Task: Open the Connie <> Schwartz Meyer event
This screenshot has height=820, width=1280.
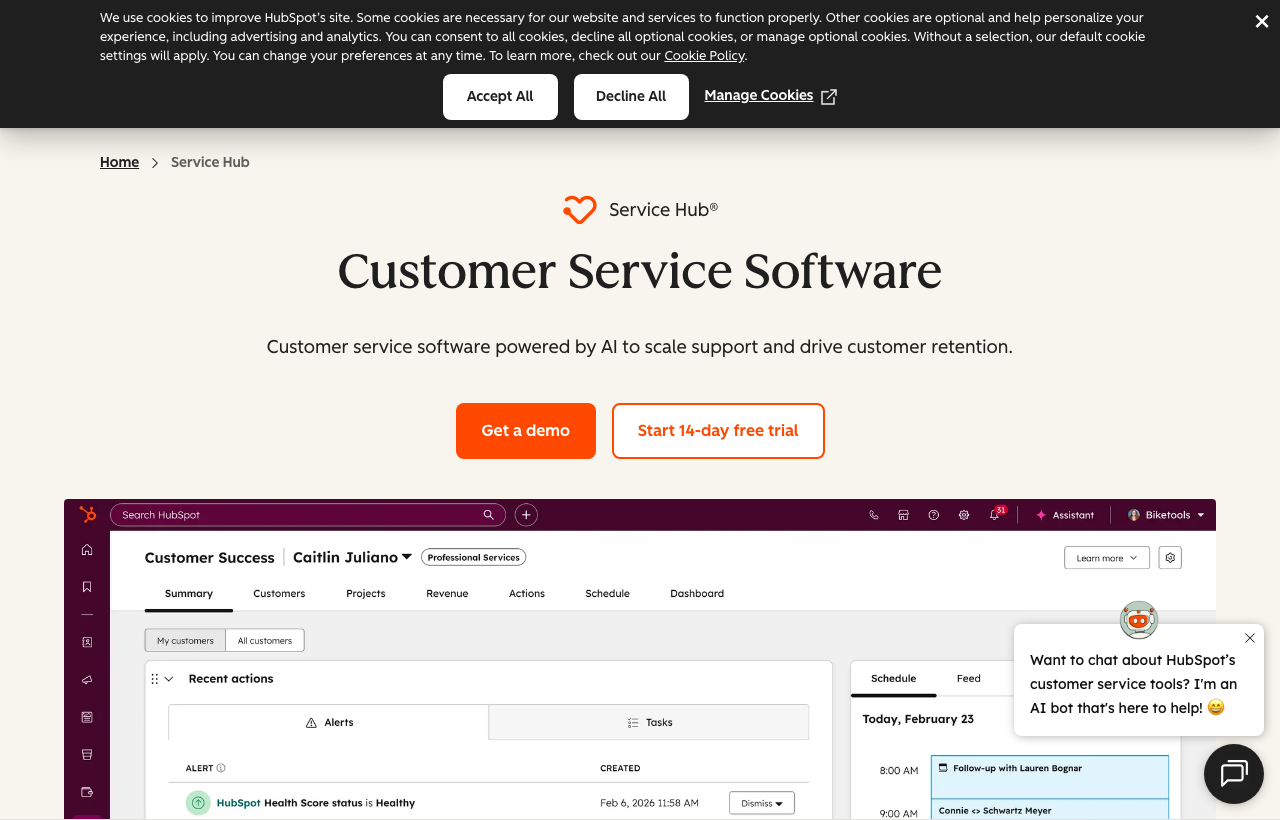Action: (1049, 810)
